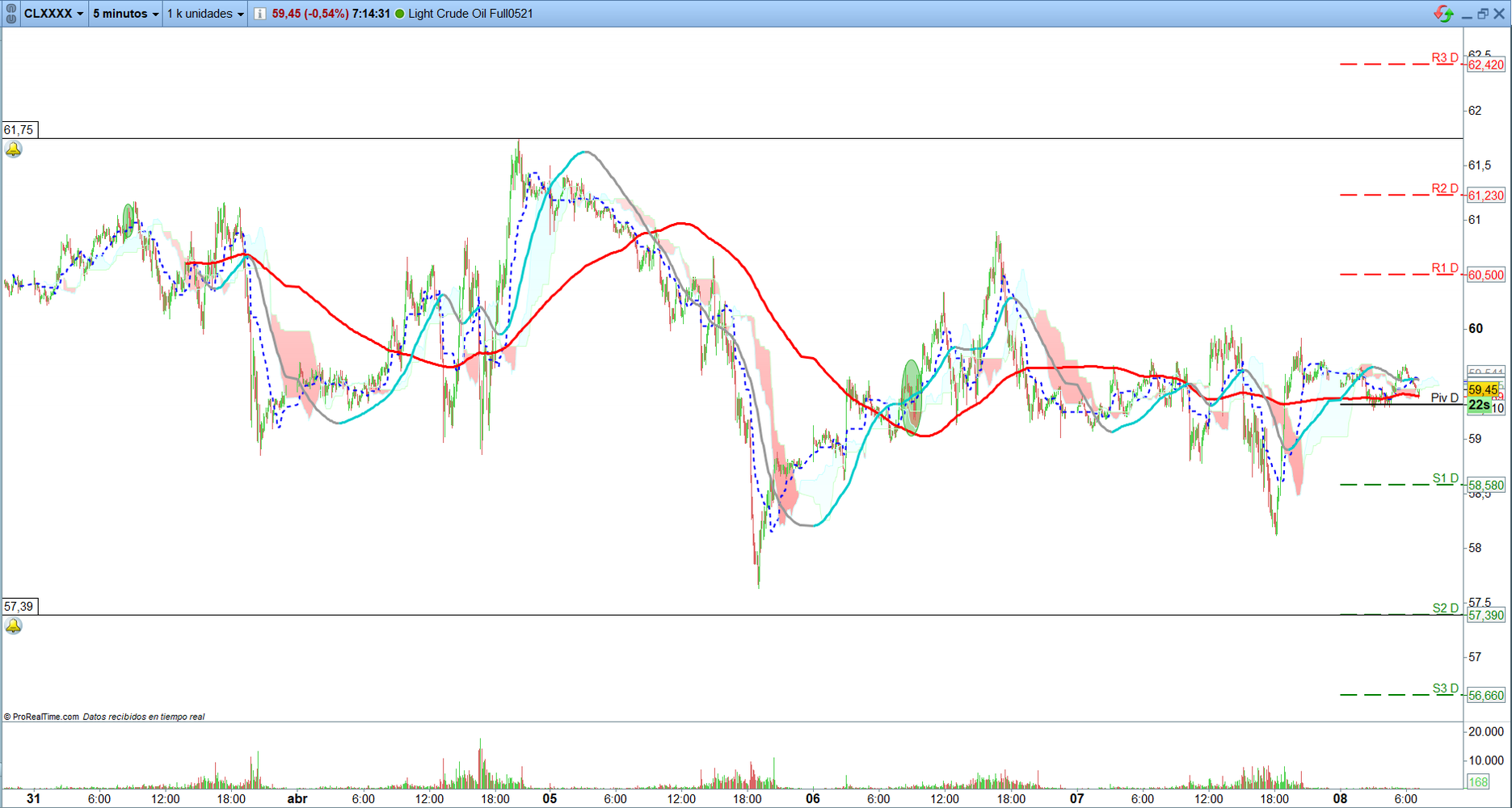Click the R2 D pivot label
This screenshot has width=1512, height=808.
1445,188
